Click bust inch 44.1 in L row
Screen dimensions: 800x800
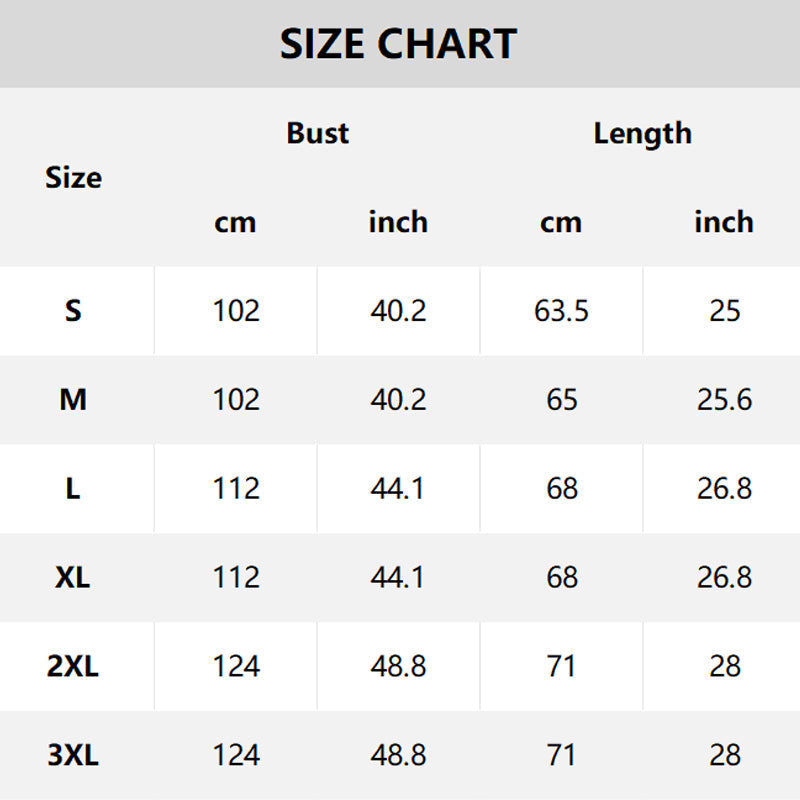pos(398,489)
